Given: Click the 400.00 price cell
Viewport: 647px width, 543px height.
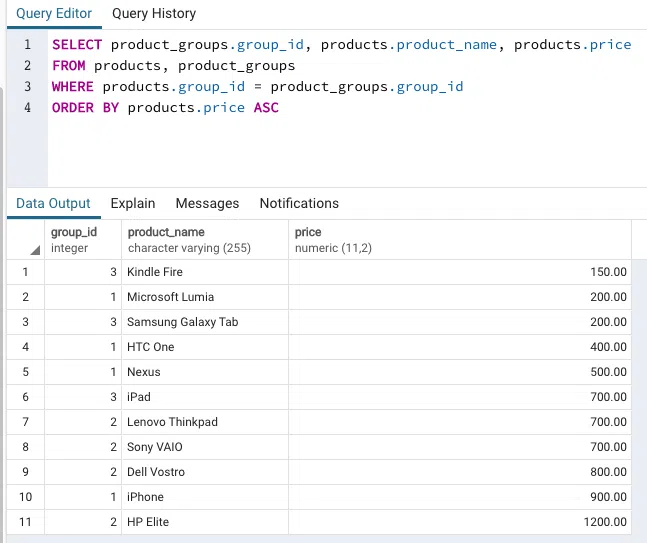Looking at the screenshot, I should (x=460, y=347).
